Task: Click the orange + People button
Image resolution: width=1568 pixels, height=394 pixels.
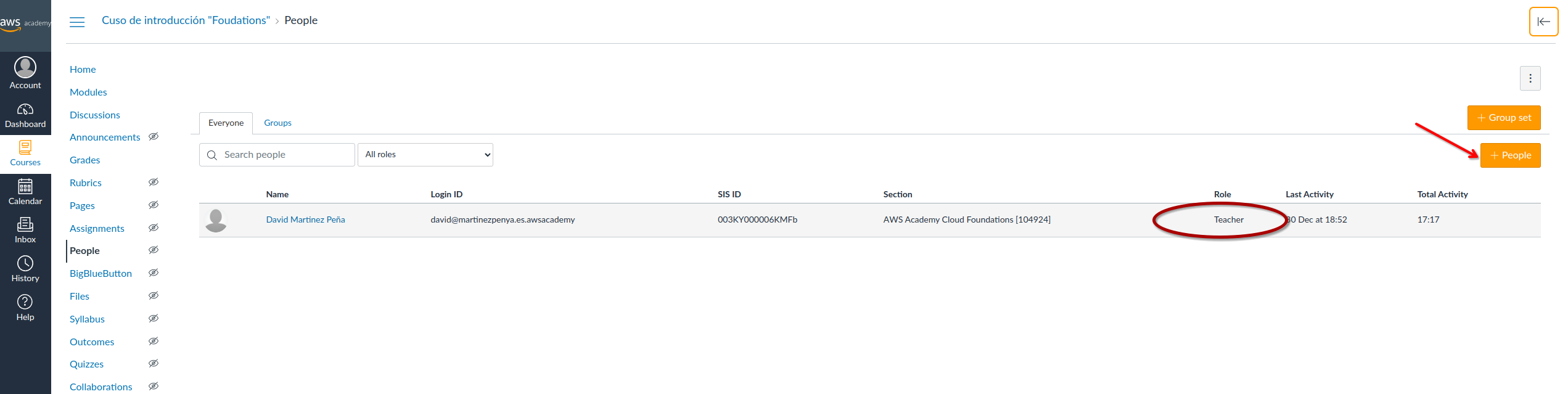Action: [1510, 155]
